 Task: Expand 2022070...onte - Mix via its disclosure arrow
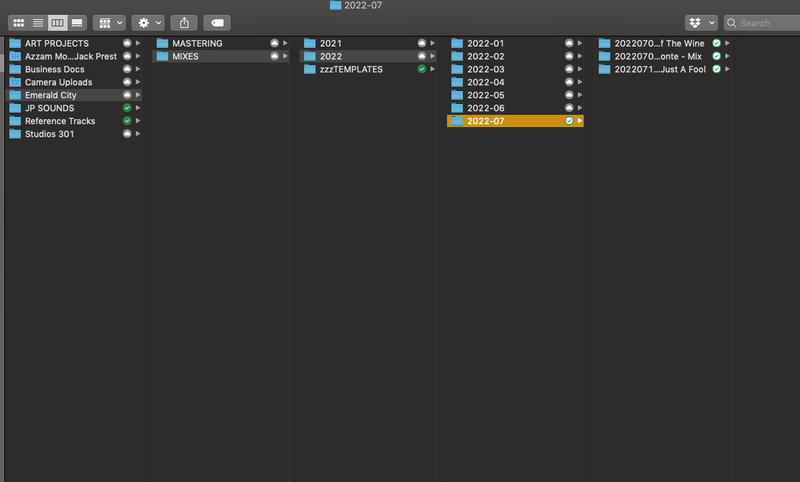tap(728, 56)
